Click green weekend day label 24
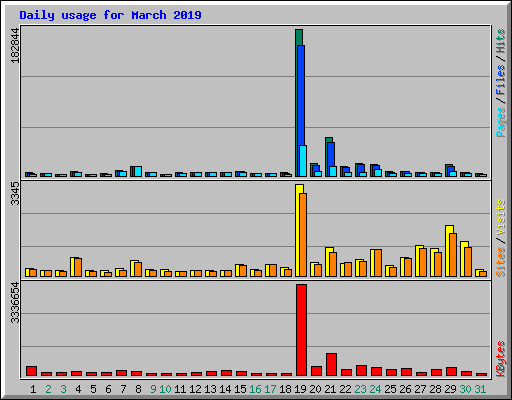 point(375,389)
